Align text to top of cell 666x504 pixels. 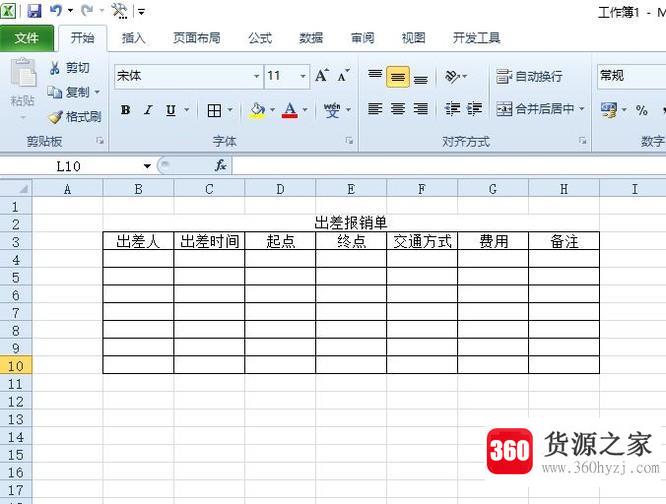(375, 76)
